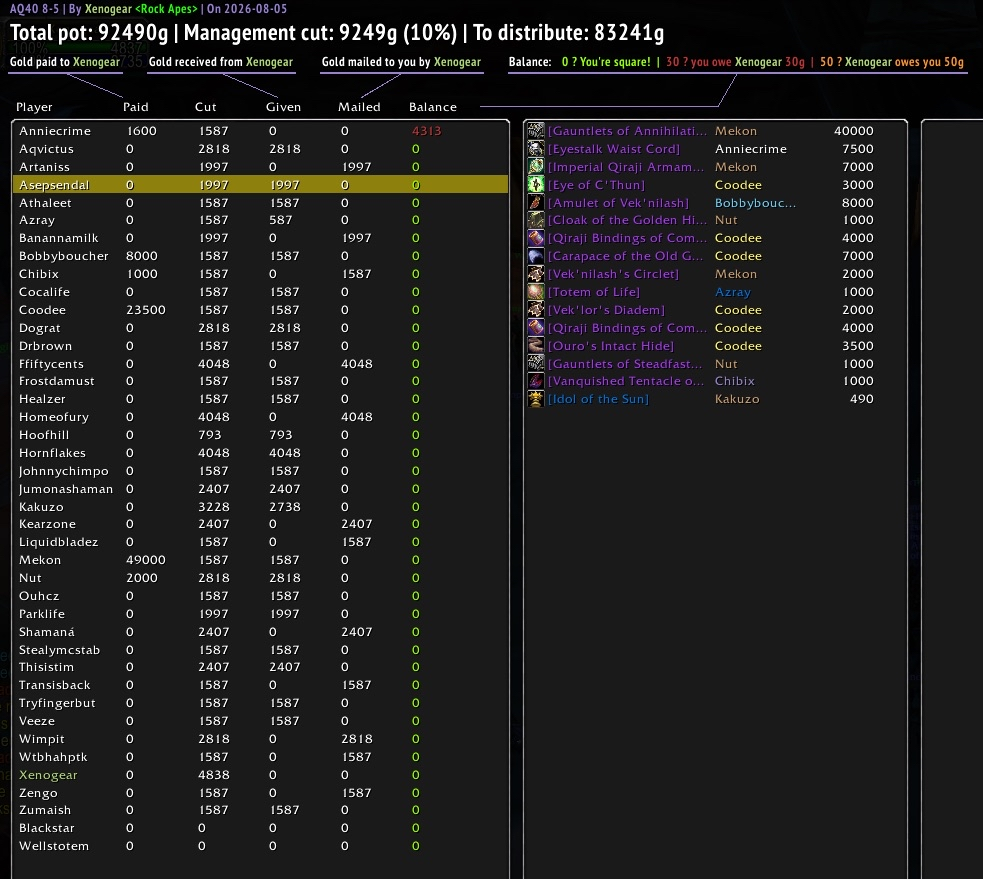Click Anniecrime's red 4313 balance

426,130
